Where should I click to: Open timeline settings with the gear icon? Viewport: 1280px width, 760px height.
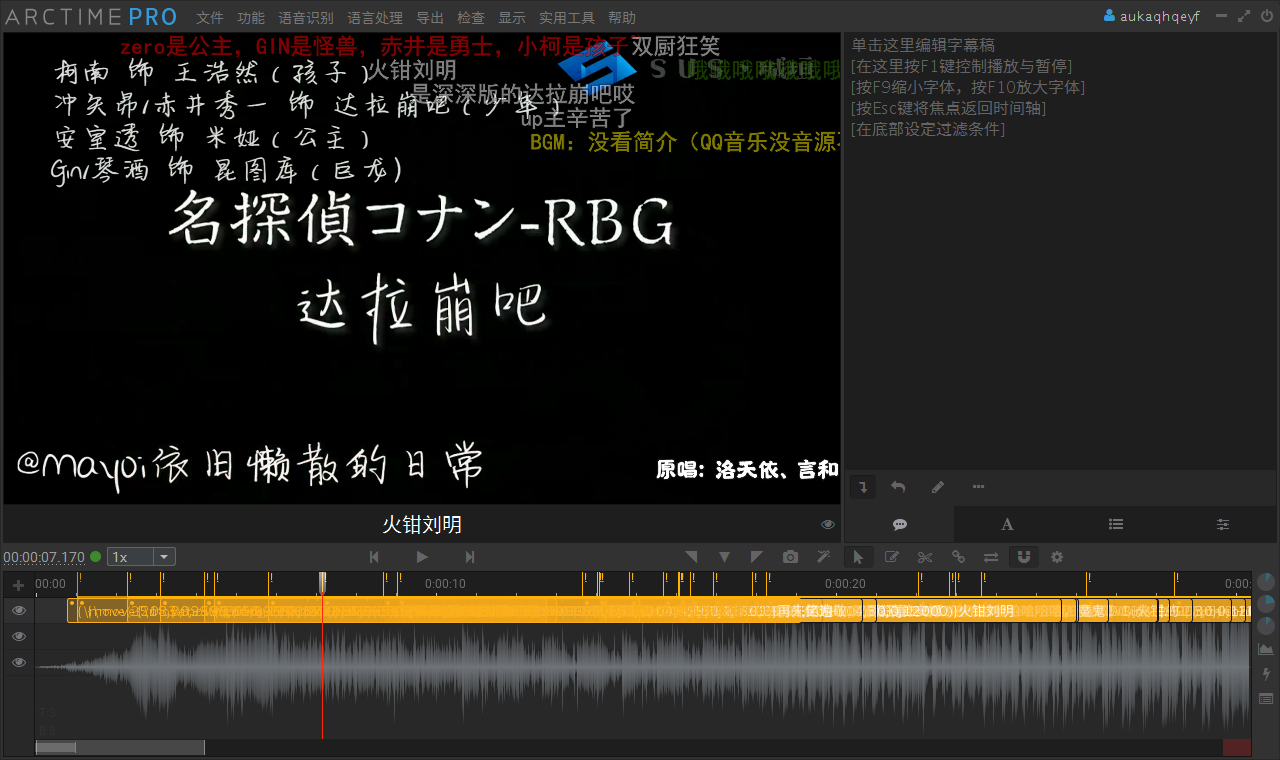1057,557
